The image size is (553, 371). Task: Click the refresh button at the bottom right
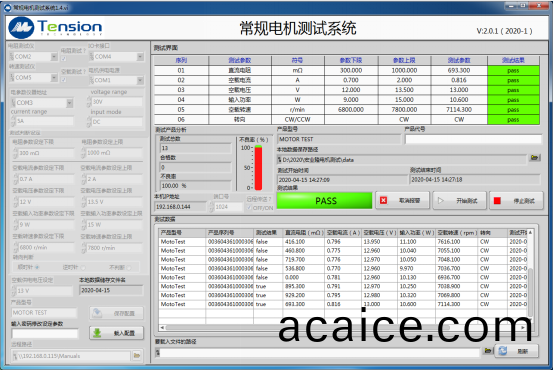(516, 351)
